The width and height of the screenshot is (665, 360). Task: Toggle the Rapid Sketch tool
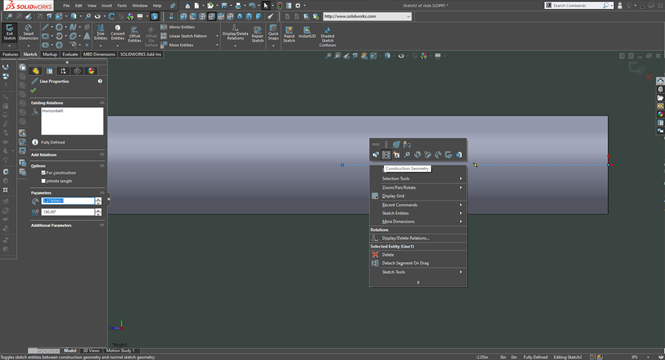(289, 34)
